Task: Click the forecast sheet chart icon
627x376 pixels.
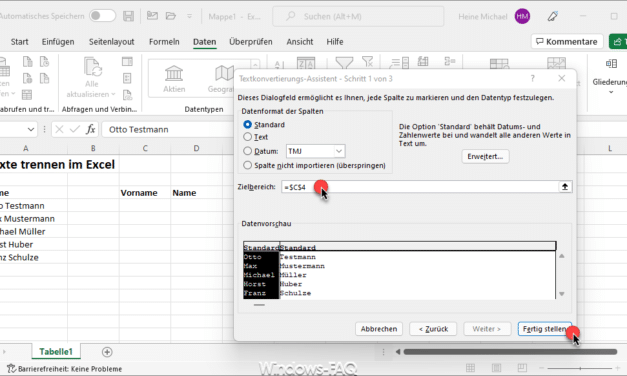Action: coord(556,64)
